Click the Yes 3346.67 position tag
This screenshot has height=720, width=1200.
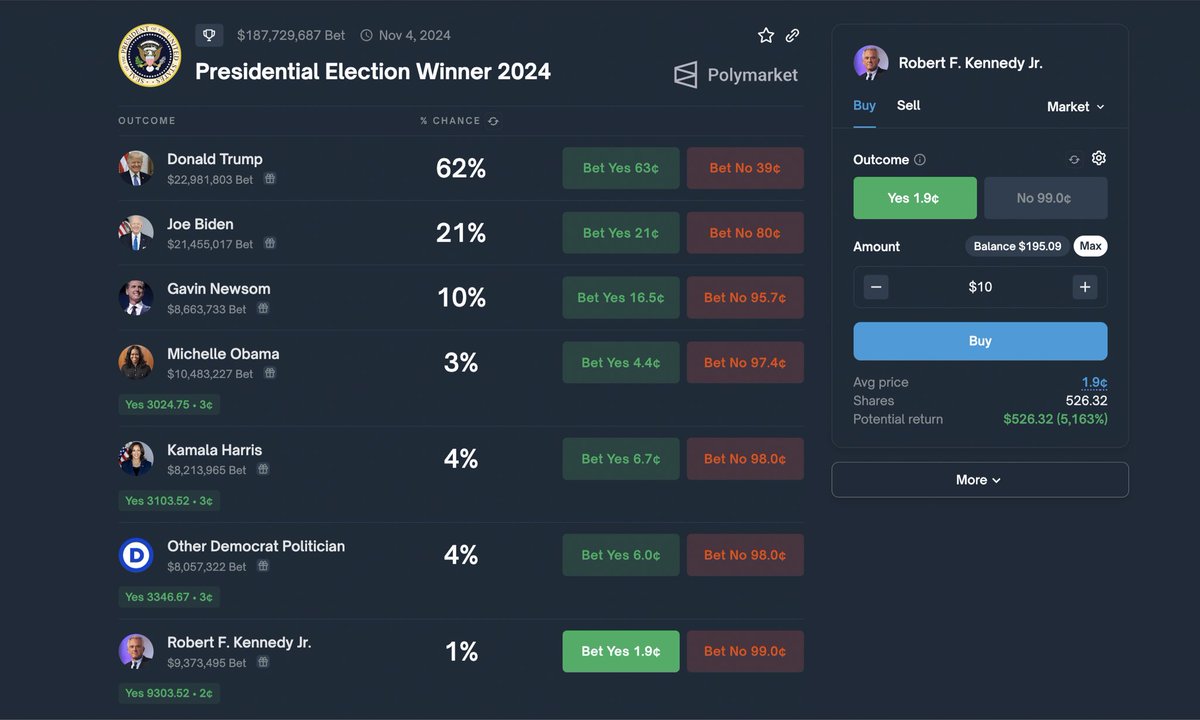[x=169, y=597]
